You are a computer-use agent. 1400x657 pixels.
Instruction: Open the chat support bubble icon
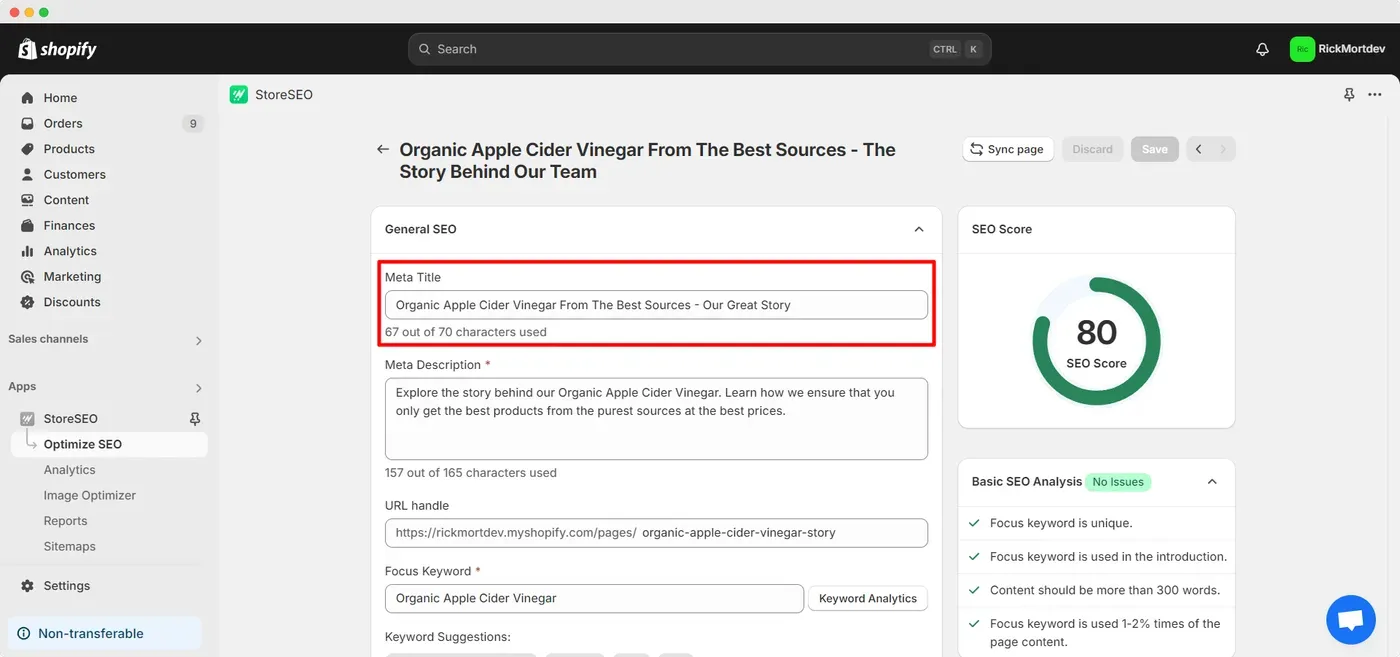tap(1351, 620)
